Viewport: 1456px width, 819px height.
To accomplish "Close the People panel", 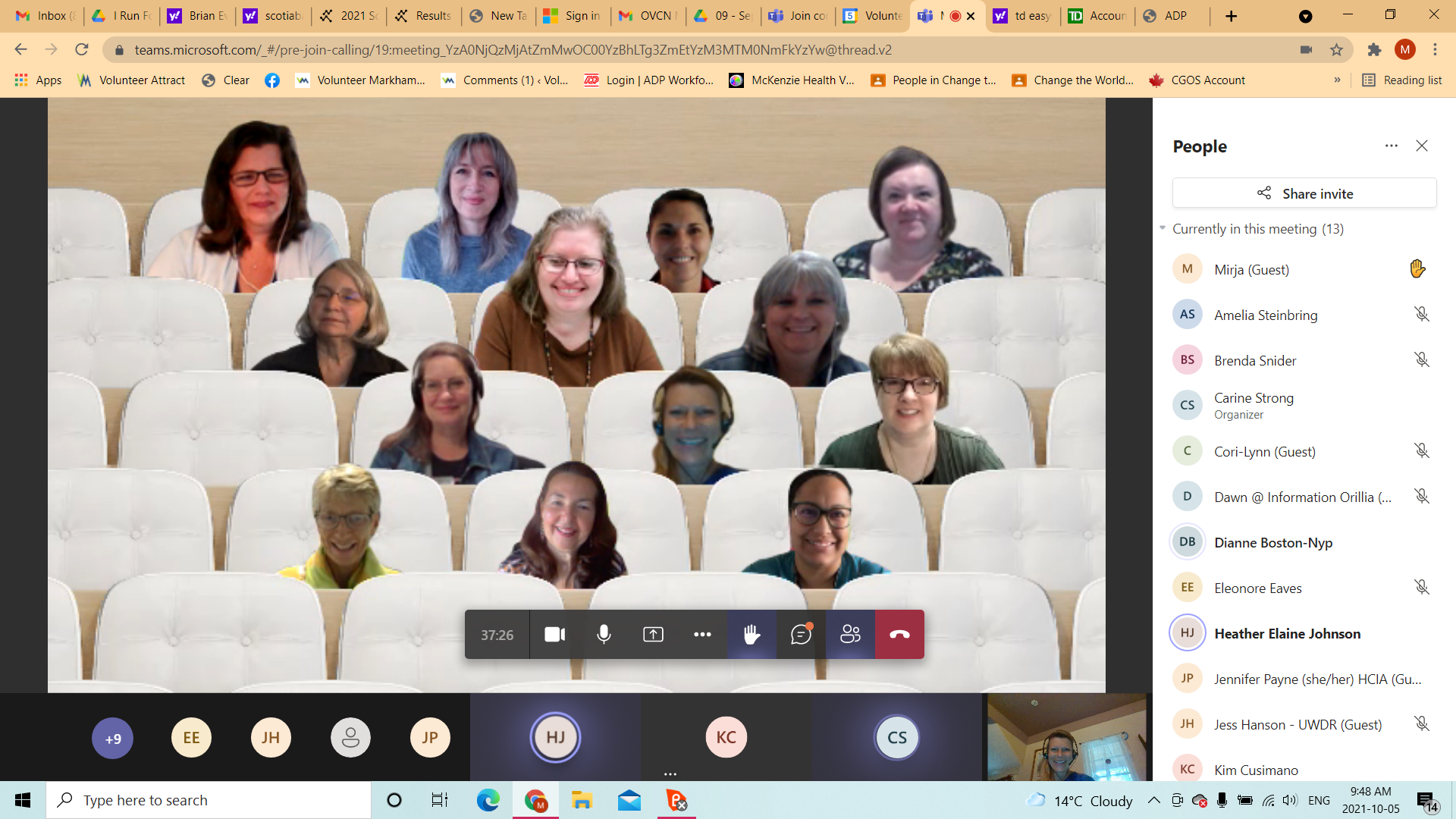I will tap(1422, 146).
